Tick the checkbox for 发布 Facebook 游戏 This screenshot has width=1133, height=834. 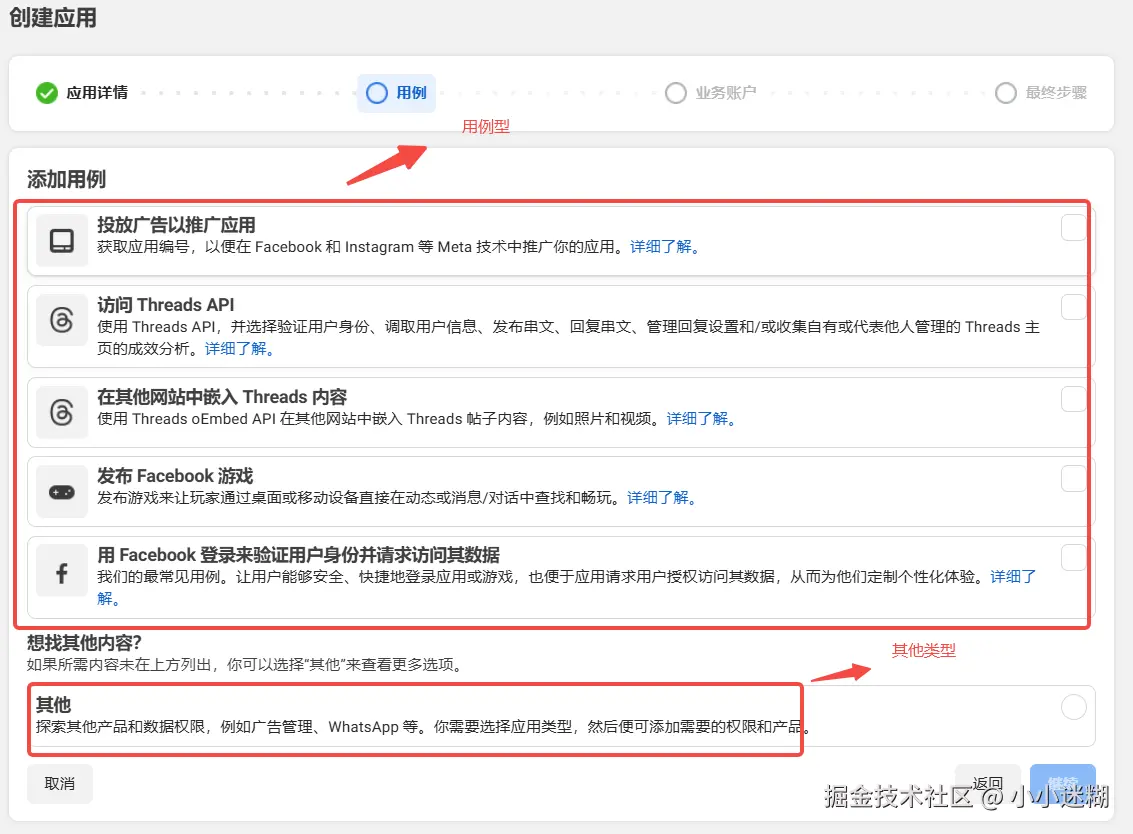[x=1074, y=478]
